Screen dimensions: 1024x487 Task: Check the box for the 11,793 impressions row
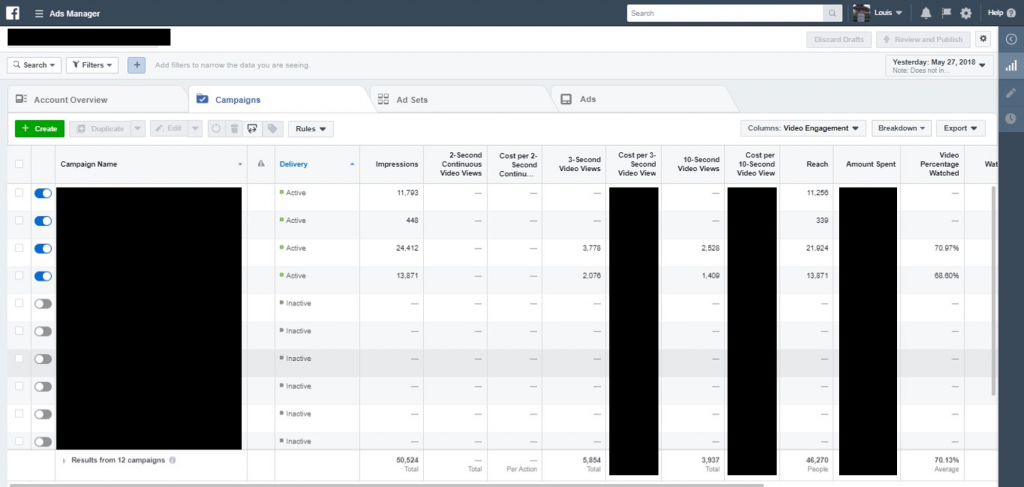tap(19, 193)
